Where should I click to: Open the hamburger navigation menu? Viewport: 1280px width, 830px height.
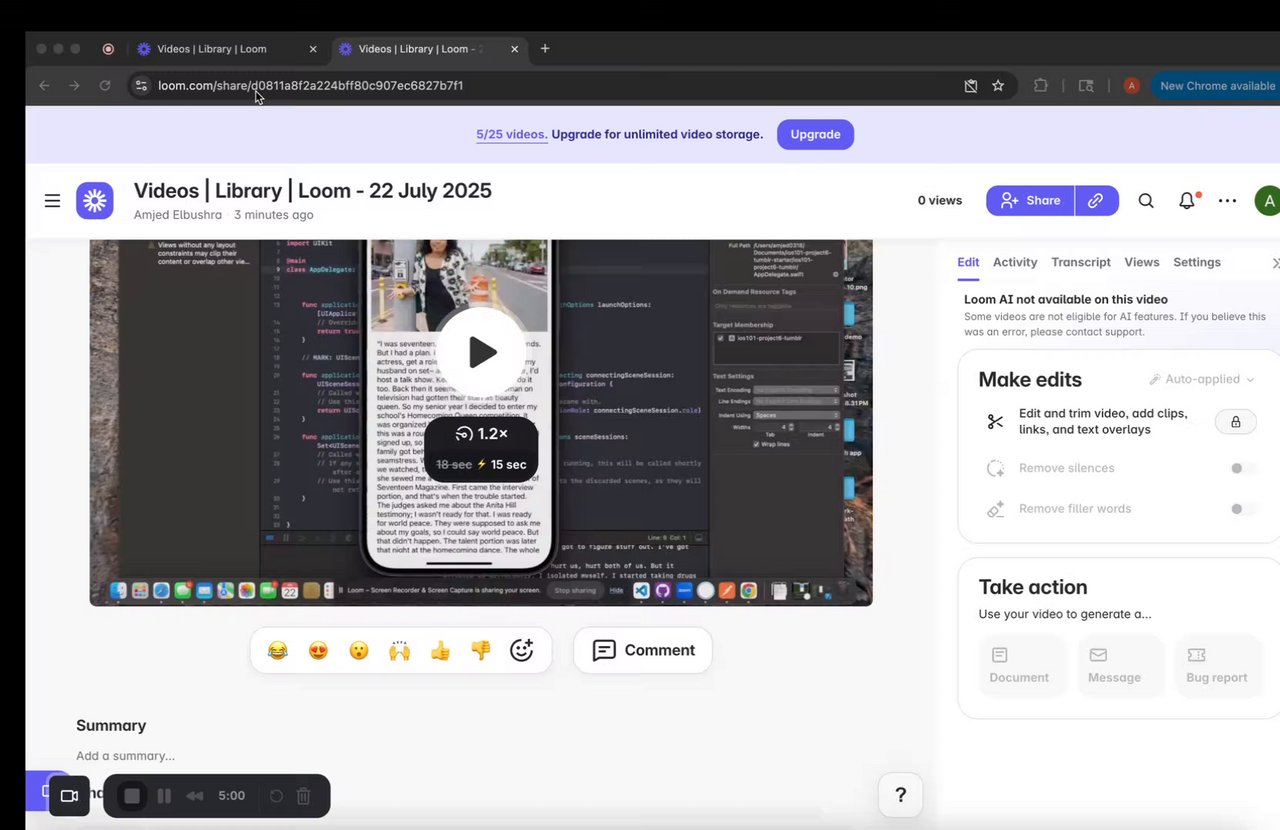pos(53,201)
